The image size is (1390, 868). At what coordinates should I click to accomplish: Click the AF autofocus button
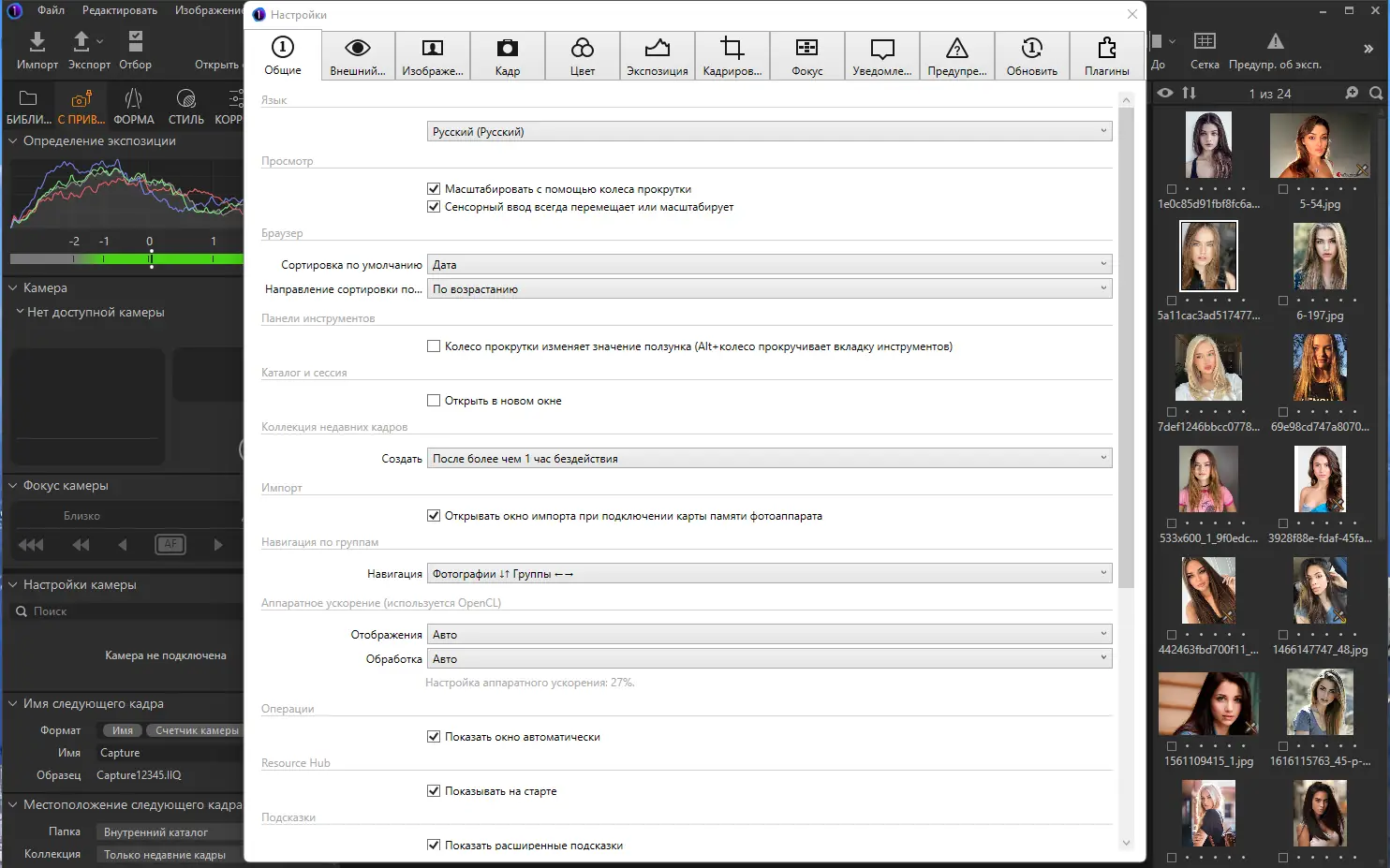170,544
